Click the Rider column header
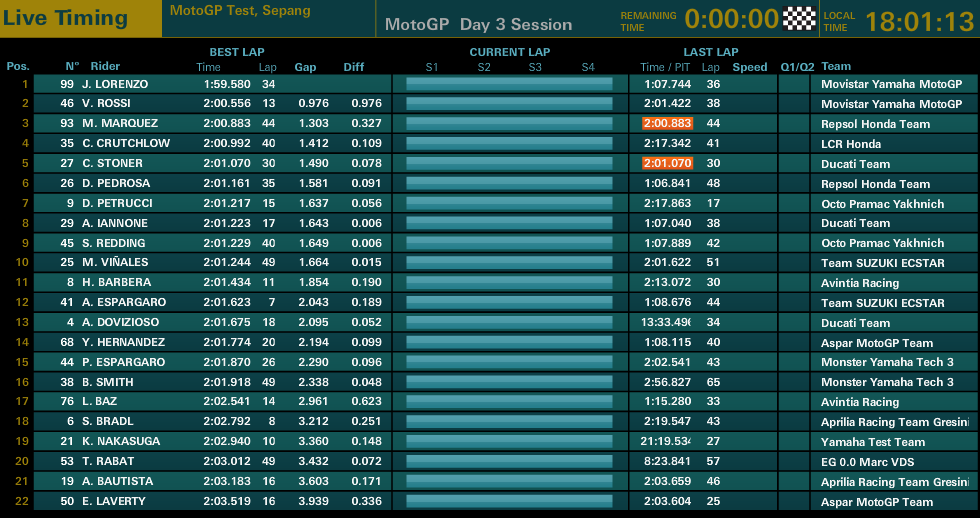The height and width of the screenshot is (518, 980). (105, 67)
